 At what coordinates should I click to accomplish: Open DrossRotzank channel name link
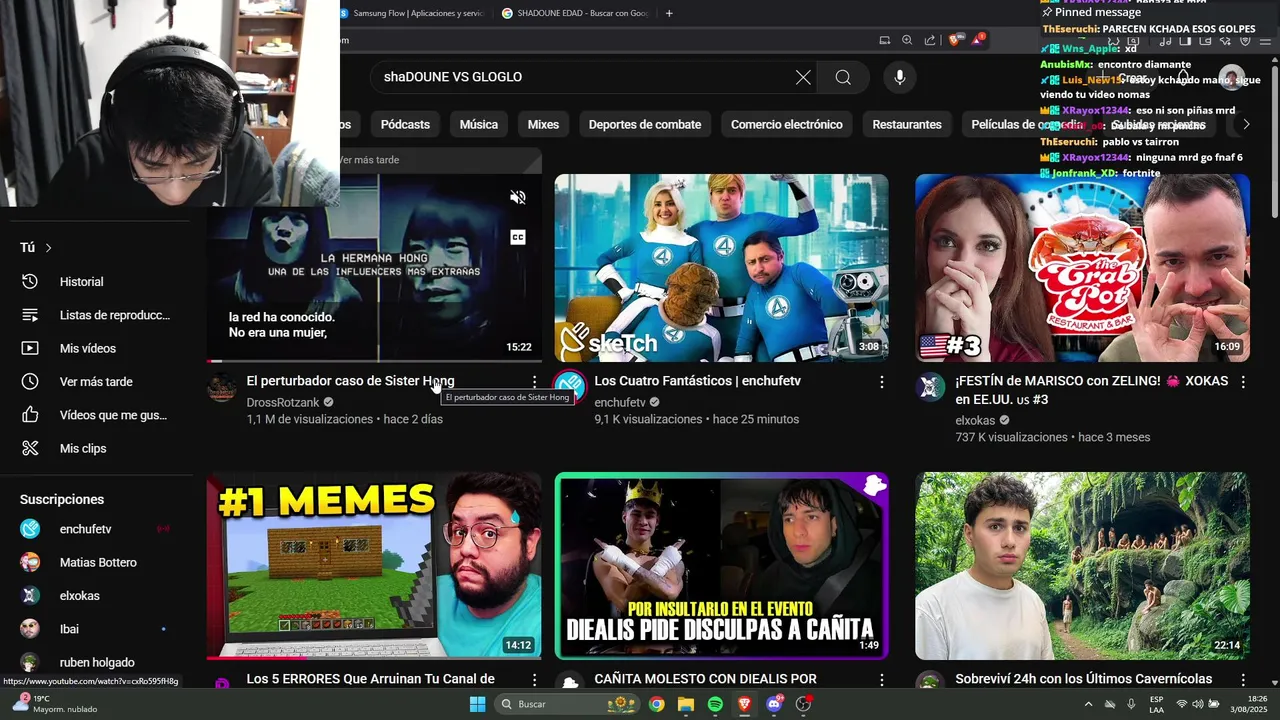coord(283,402)
